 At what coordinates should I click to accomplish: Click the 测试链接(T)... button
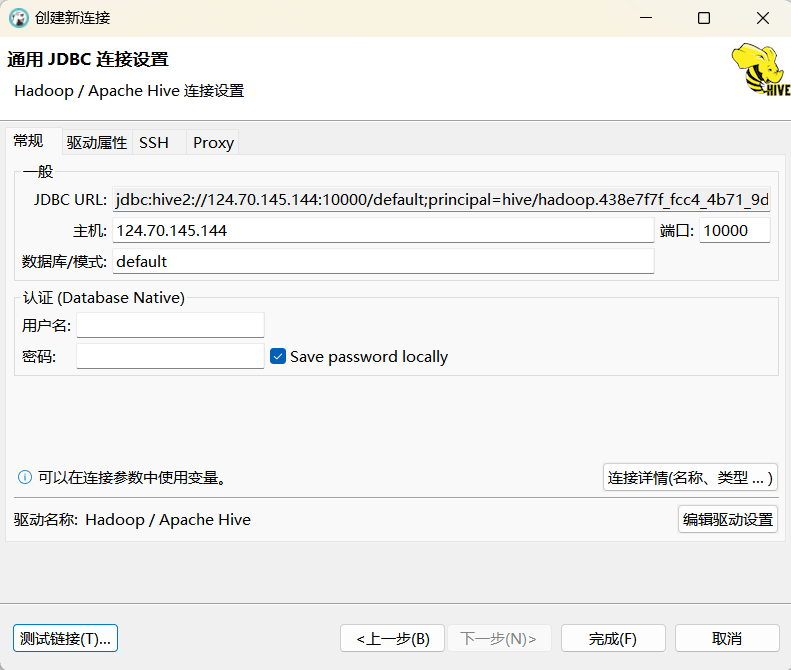65,638
